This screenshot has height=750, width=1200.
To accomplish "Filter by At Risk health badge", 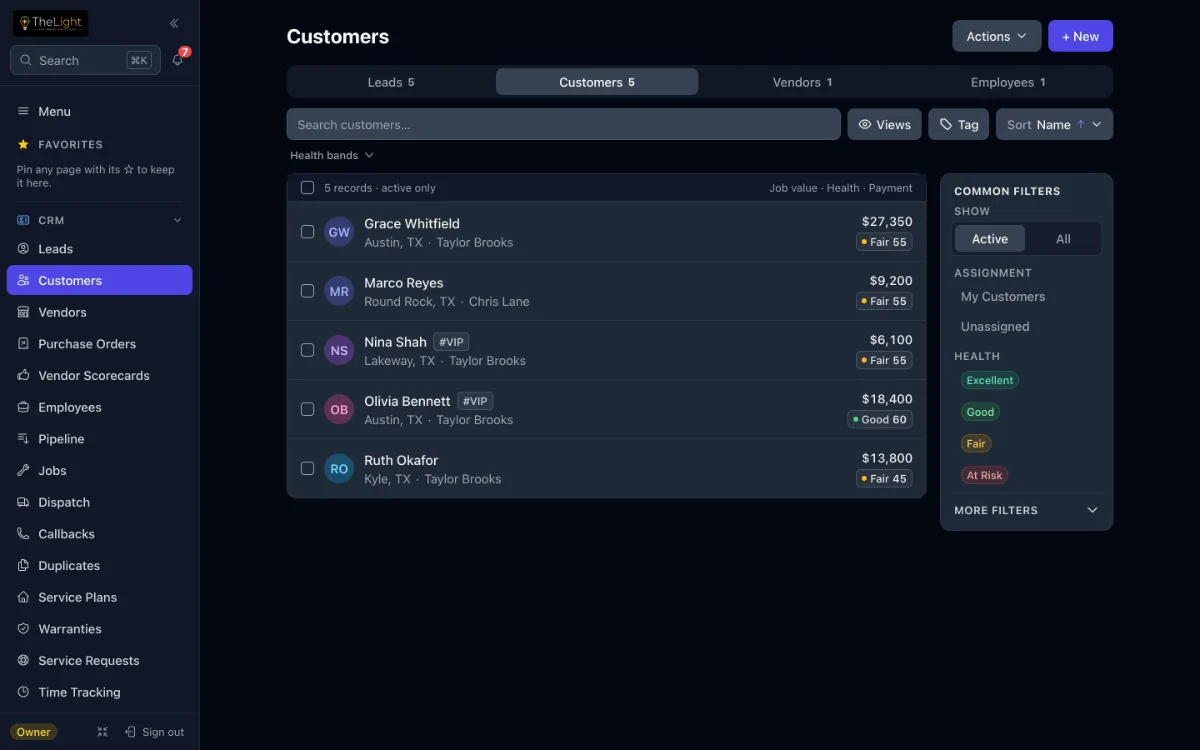I will click(x=984, y=476).
